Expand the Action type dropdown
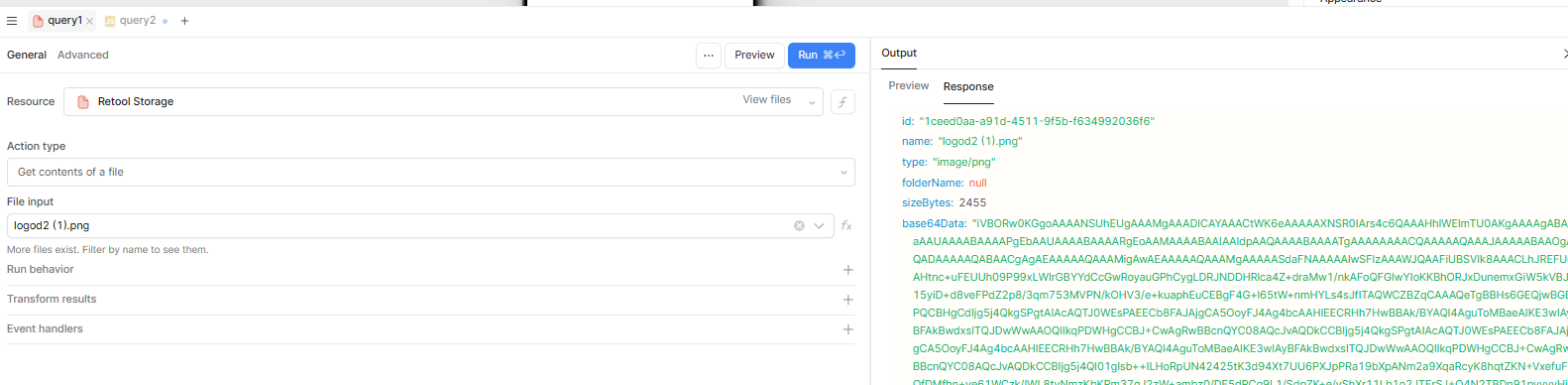1568x385 pixels. coord(430,173)
